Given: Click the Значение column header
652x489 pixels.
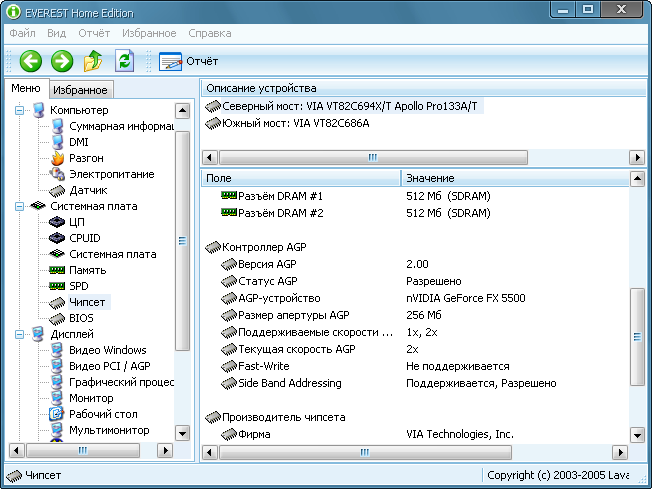Looking at the screenshot, I should (x=515, y=178).
